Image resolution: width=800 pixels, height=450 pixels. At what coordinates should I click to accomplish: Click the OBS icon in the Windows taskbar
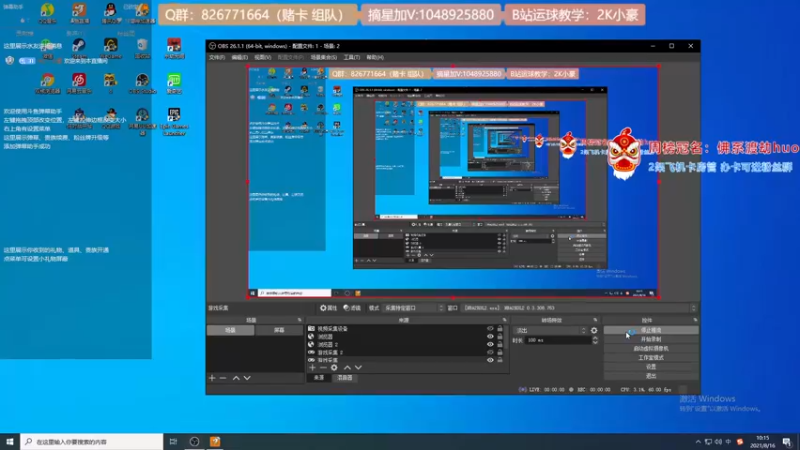pos(194,442)
